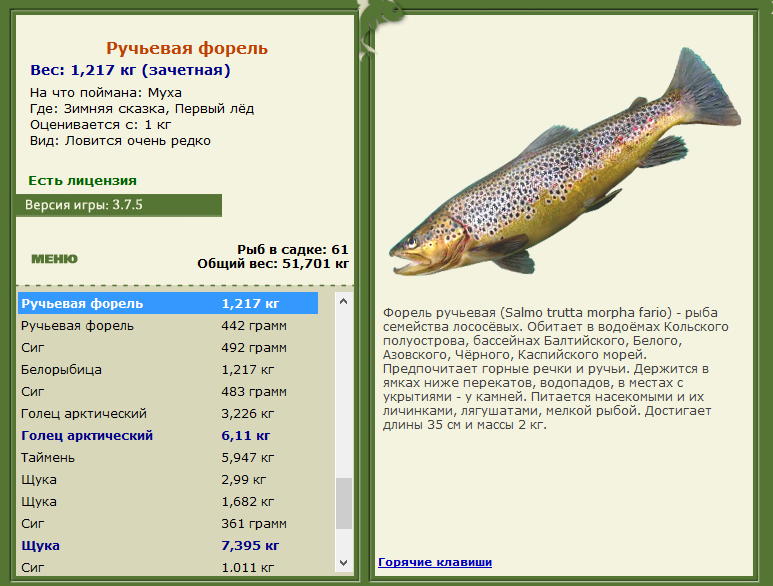
Task: Click the Оценивается с: 1 кг line
Action: pyautogui.click(x=100, y=125)
